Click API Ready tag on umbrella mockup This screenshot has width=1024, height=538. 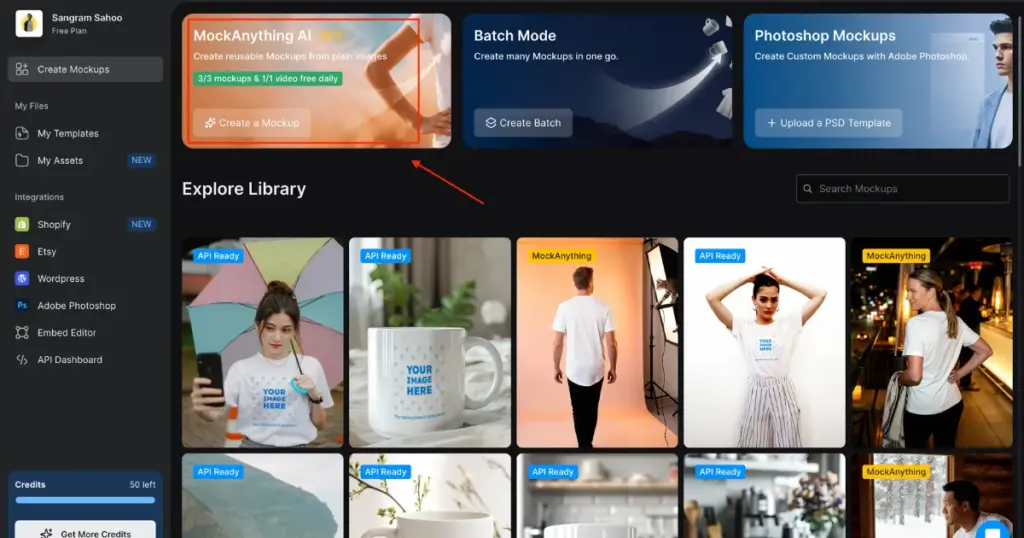tap(218, 256)
